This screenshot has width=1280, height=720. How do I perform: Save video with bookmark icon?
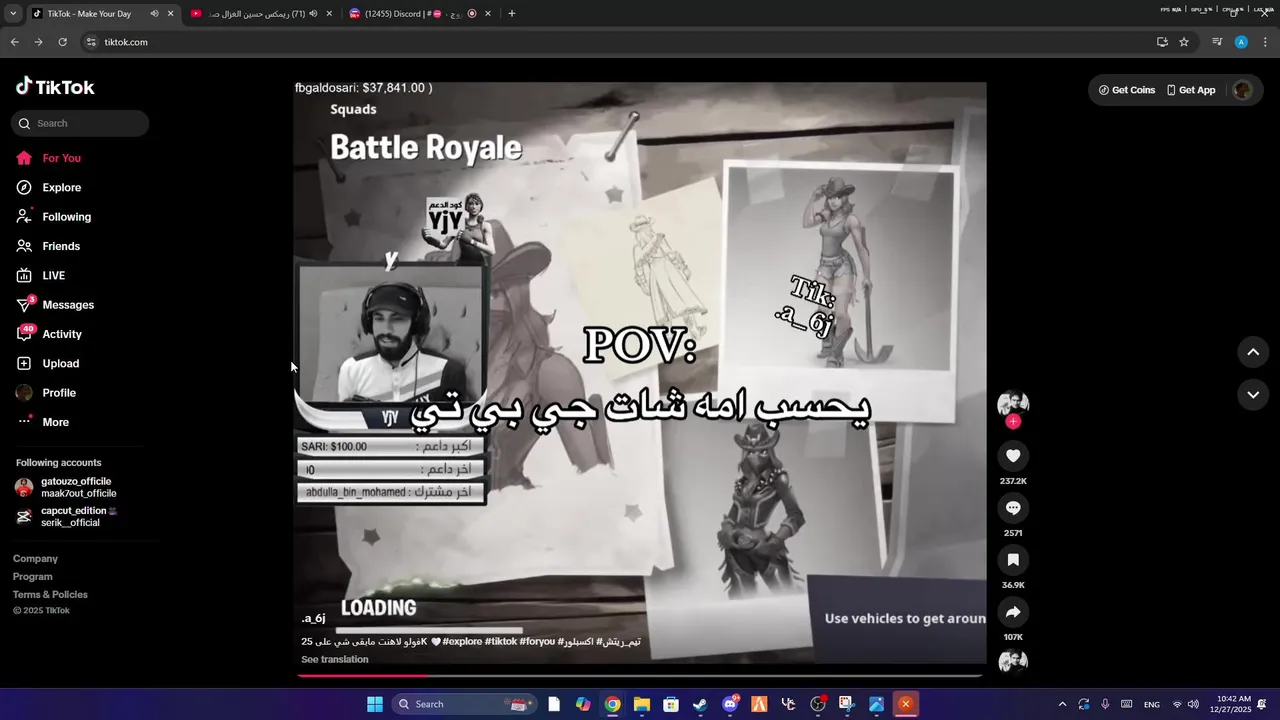(1013, 560)
